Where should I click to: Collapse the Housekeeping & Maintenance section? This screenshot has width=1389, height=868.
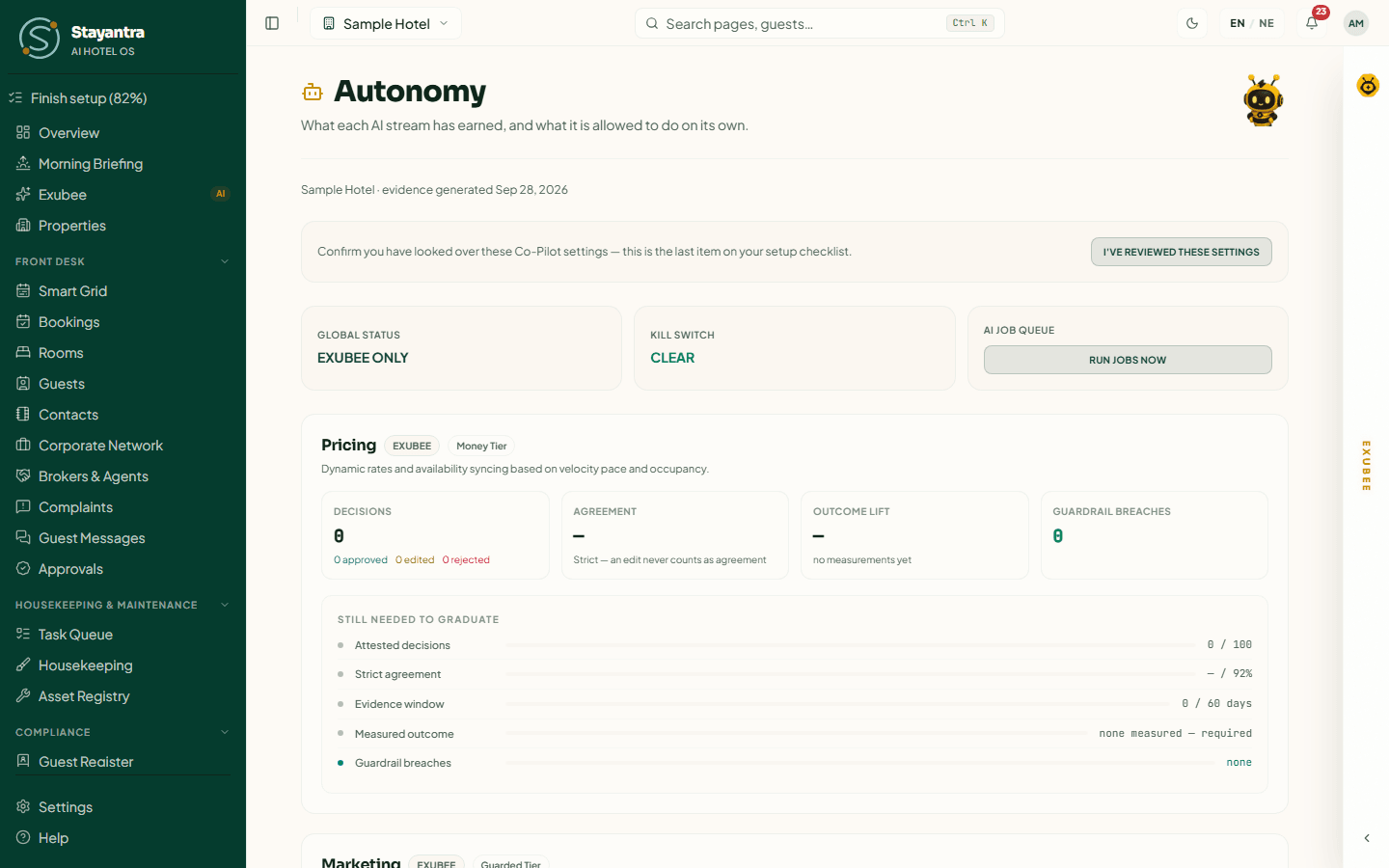pos(225,605)
